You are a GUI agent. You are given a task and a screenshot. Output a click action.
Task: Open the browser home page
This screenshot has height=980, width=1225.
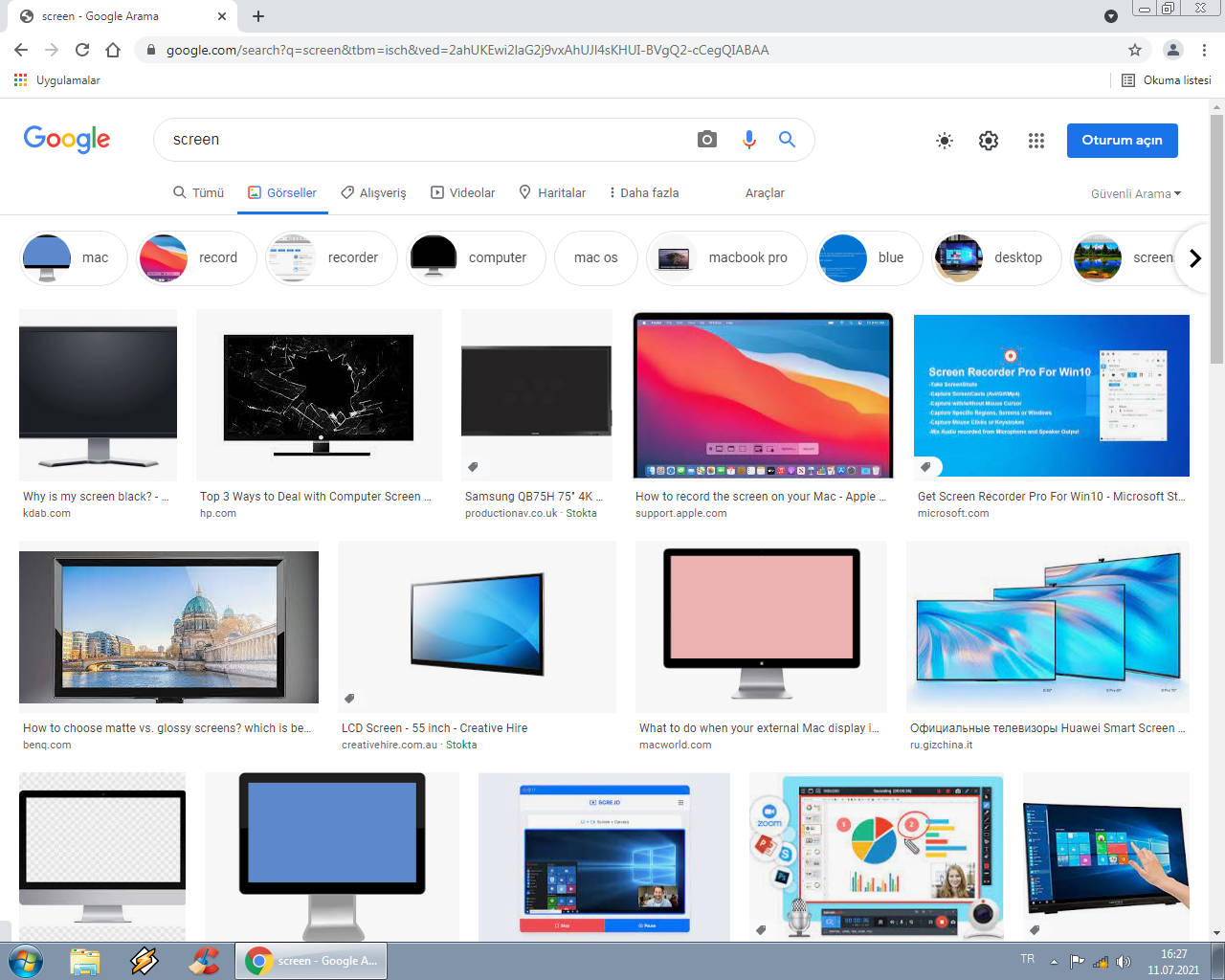(x=113, y=50)
